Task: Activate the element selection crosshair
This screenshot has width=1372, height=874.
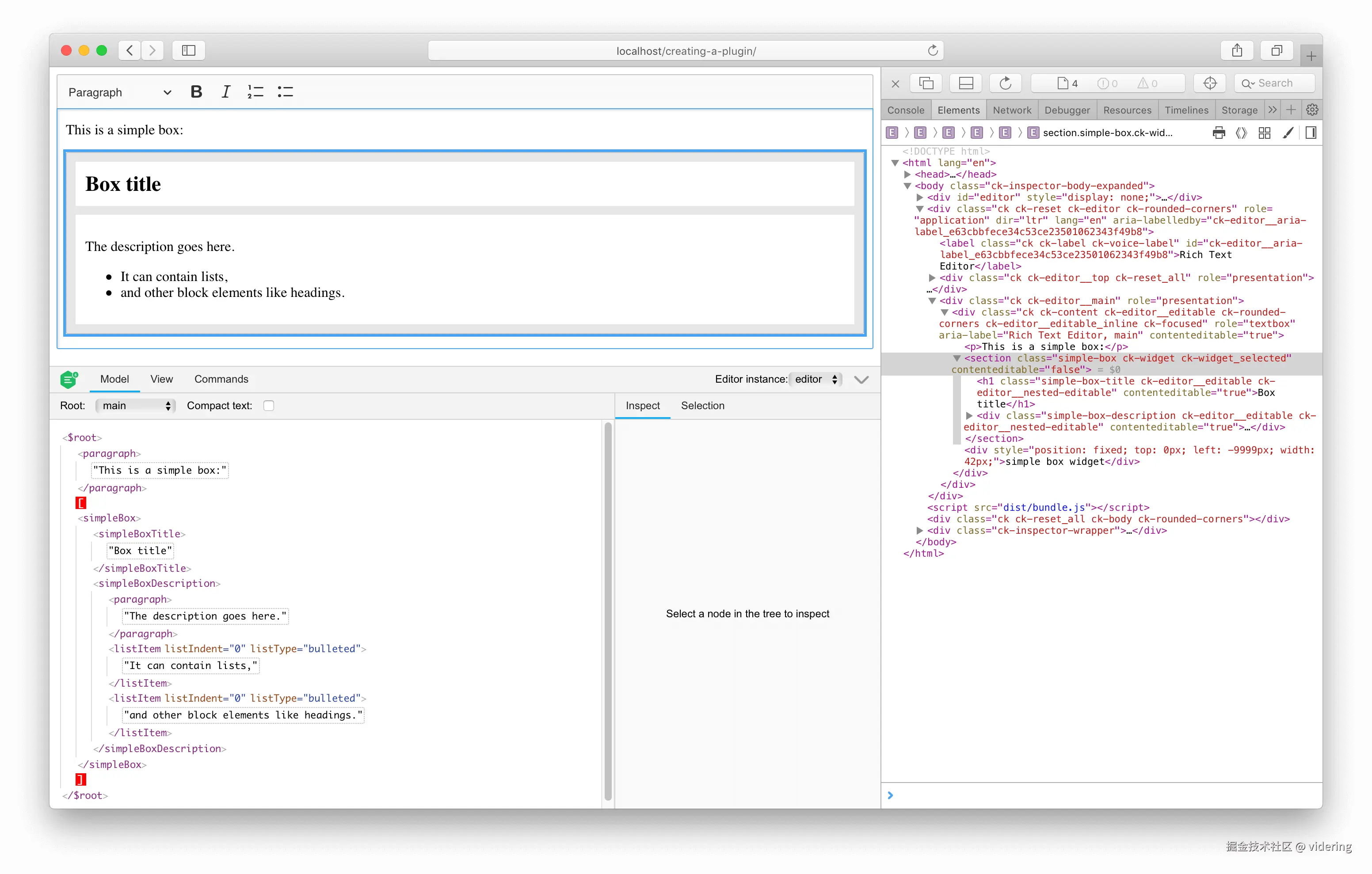Action: [1210, 83]
